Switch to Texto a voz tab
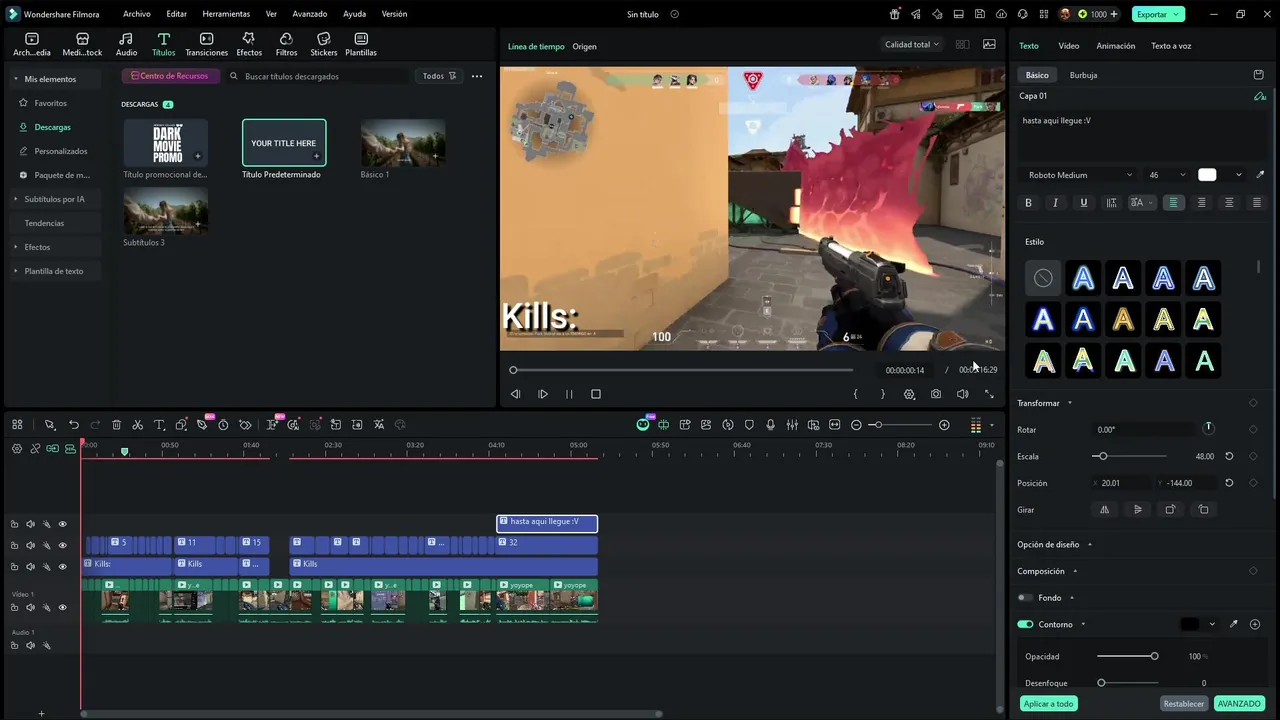 coord(1171,46)
